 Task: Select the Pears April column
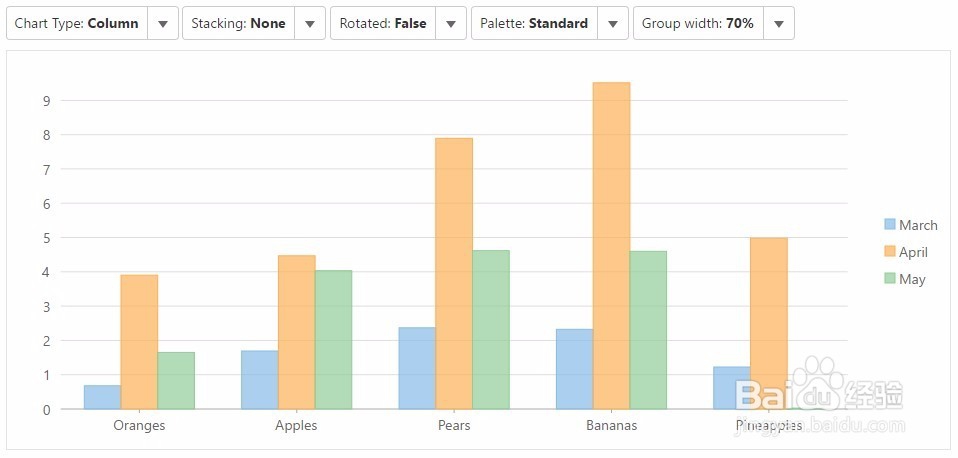pos(454,273)
